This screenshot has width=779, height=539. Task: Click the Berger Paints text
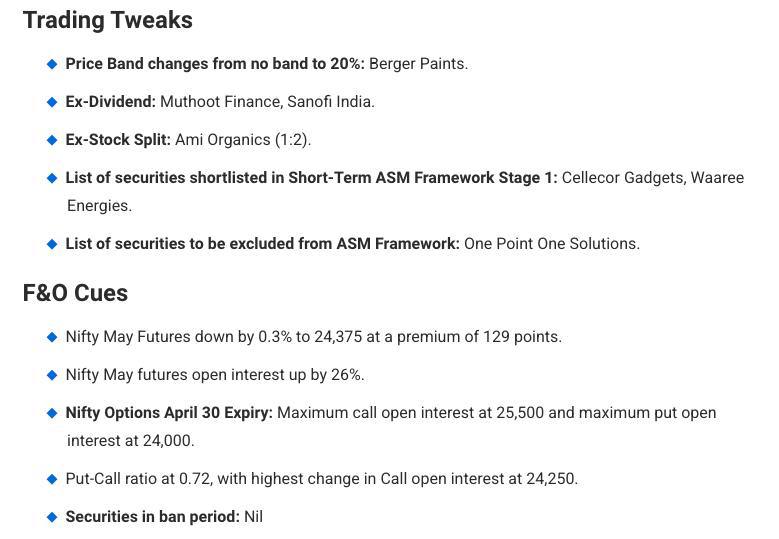click(418, 64)
